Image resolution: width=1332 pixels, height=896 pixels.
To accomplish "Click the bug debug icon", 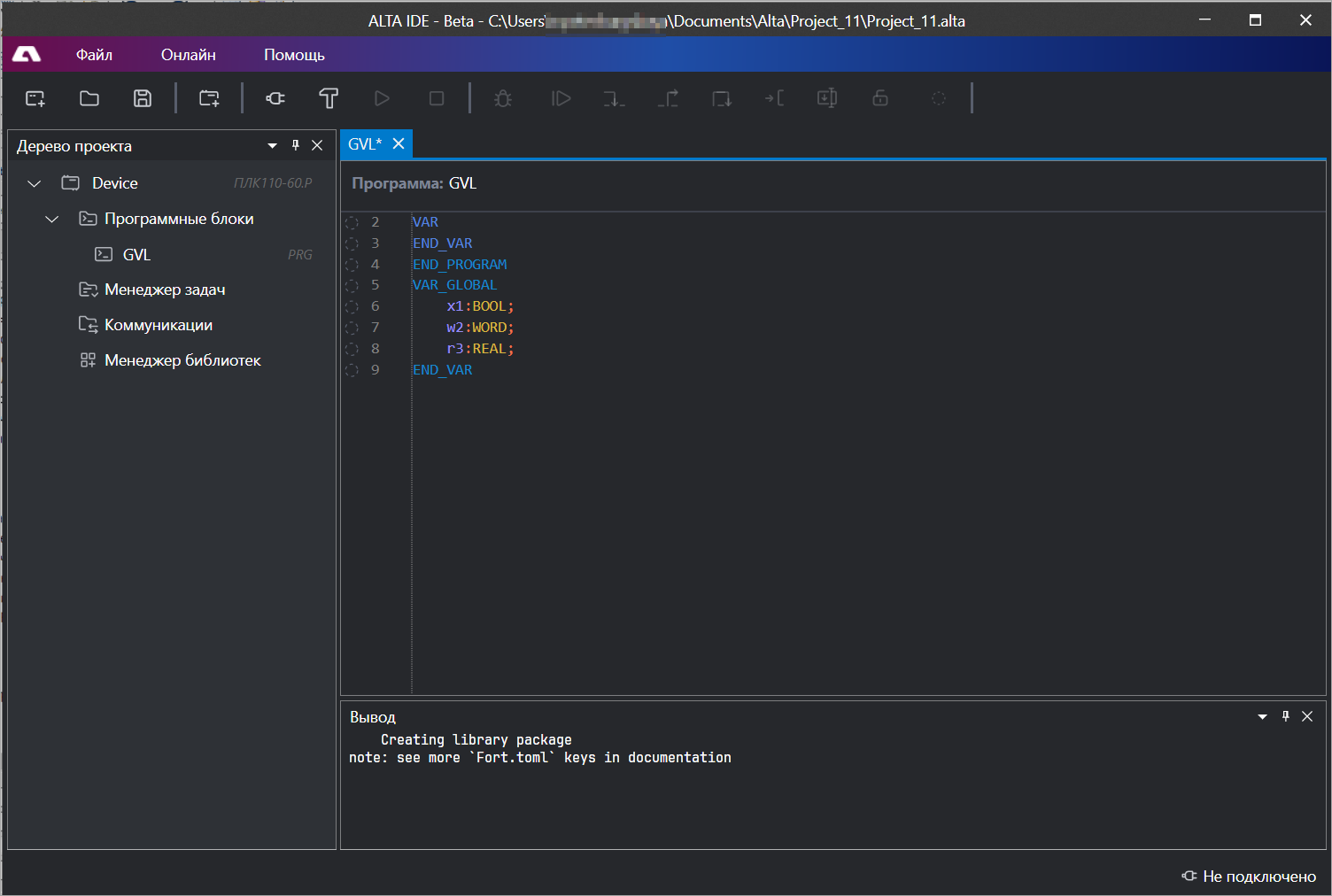I will (503, 98).
